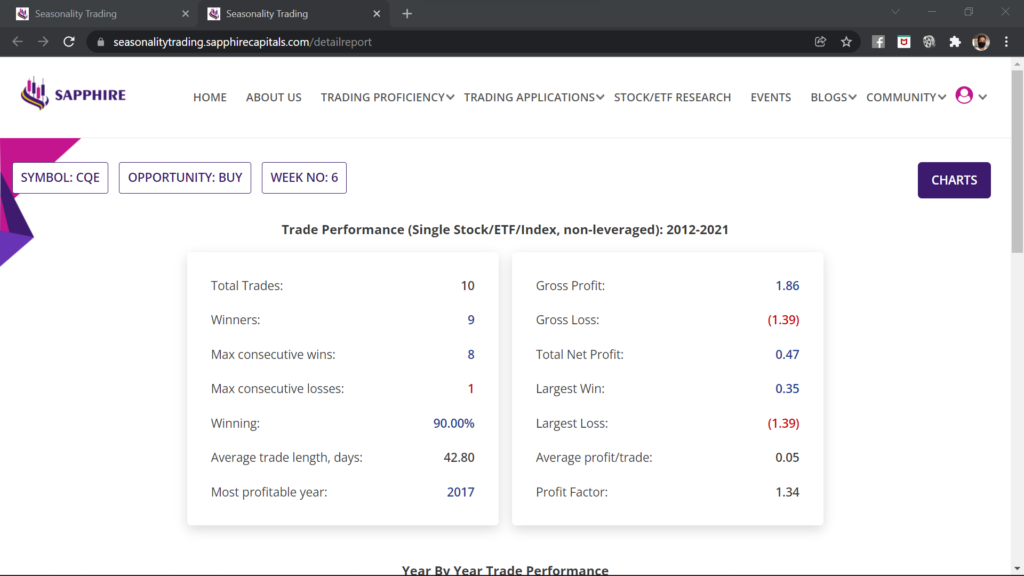Go to the About Us page
The width and height of the screenshot is (1024, 576).
click(273, 97)
